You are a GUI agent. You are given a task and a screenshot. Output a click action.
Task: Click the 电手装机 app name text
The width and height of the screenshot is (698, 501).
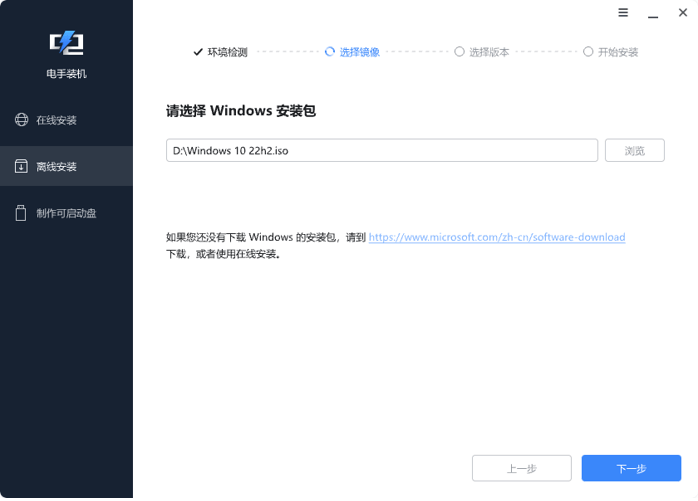pos(66,73)
